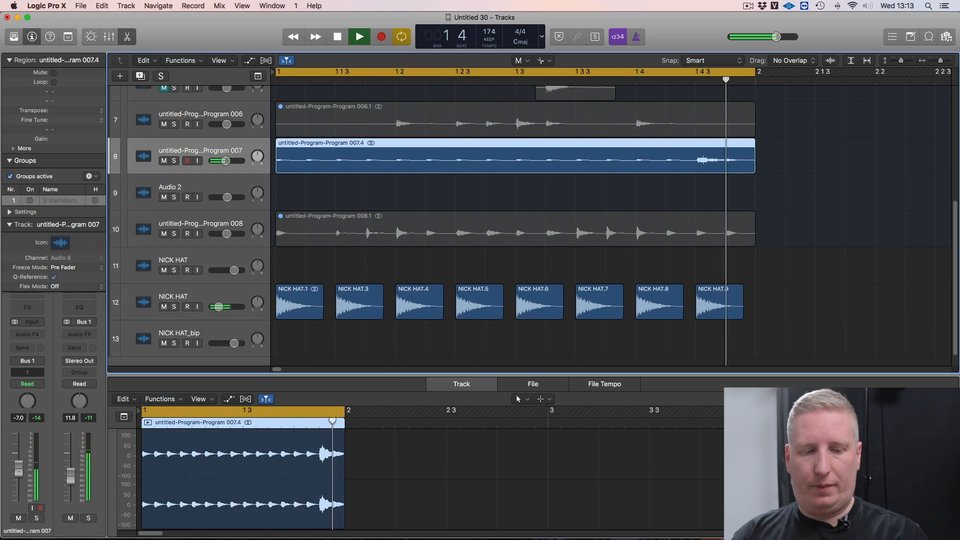
Task: Open the Browsers media button
Action: point(947,37)
